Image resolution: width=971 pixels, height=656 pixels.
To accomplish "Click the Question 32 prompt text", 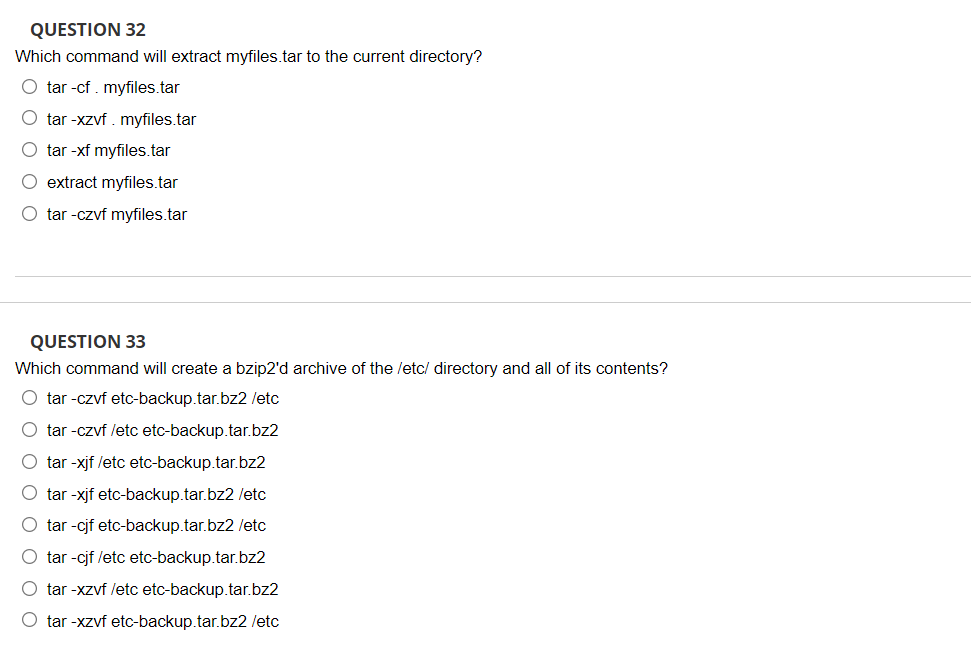I will pyautogui.click(x=248, y=56).
